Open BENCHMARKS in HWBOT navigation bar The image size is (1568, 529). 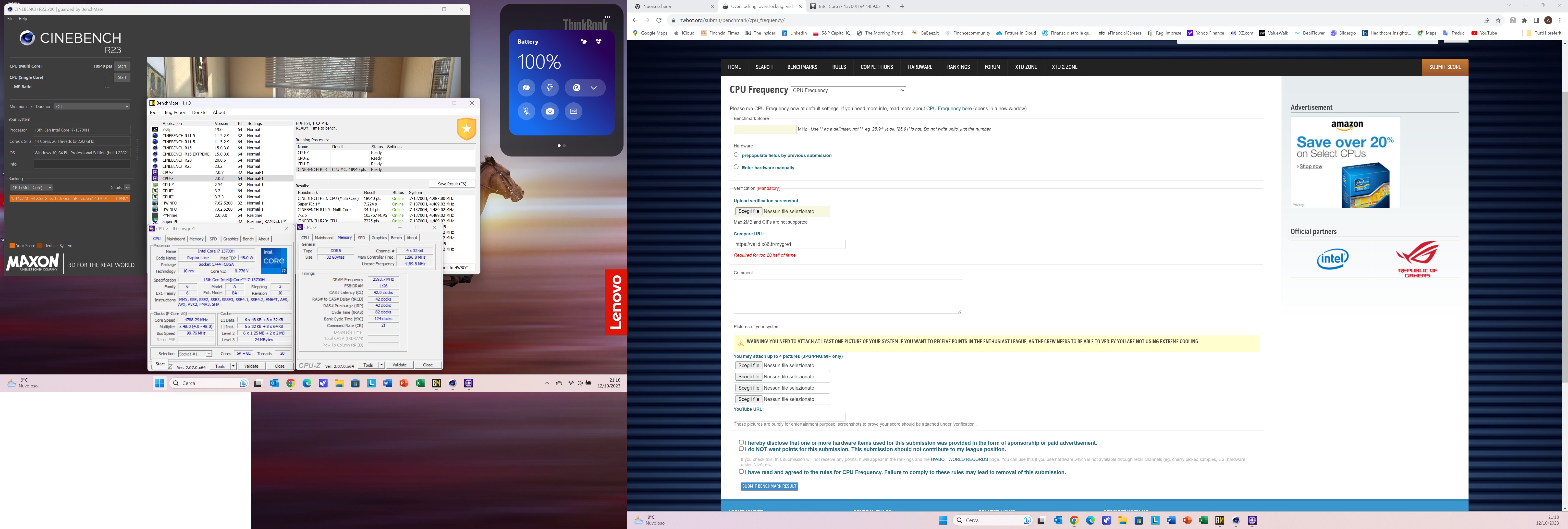(x=802, y=67)
